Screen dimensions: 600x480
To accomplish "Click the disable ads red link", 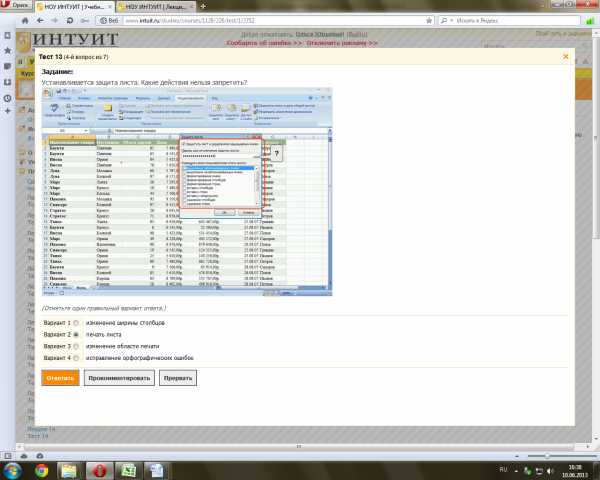I will pos(342,43).
